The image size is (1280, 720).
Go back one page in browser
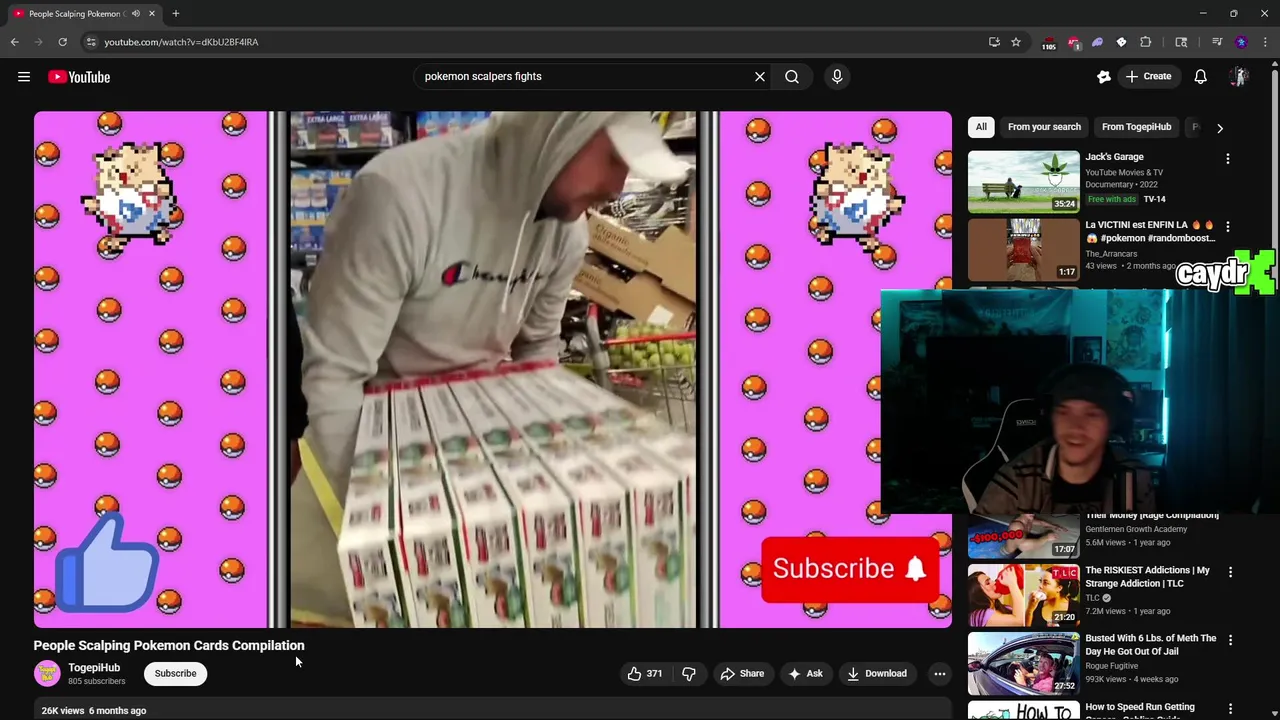15,42
